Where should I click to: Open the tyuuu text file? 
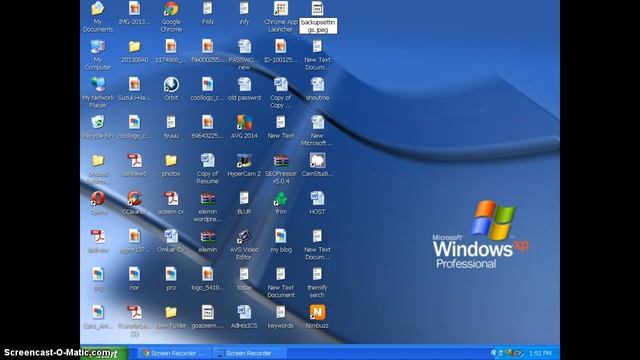(171, 122)
